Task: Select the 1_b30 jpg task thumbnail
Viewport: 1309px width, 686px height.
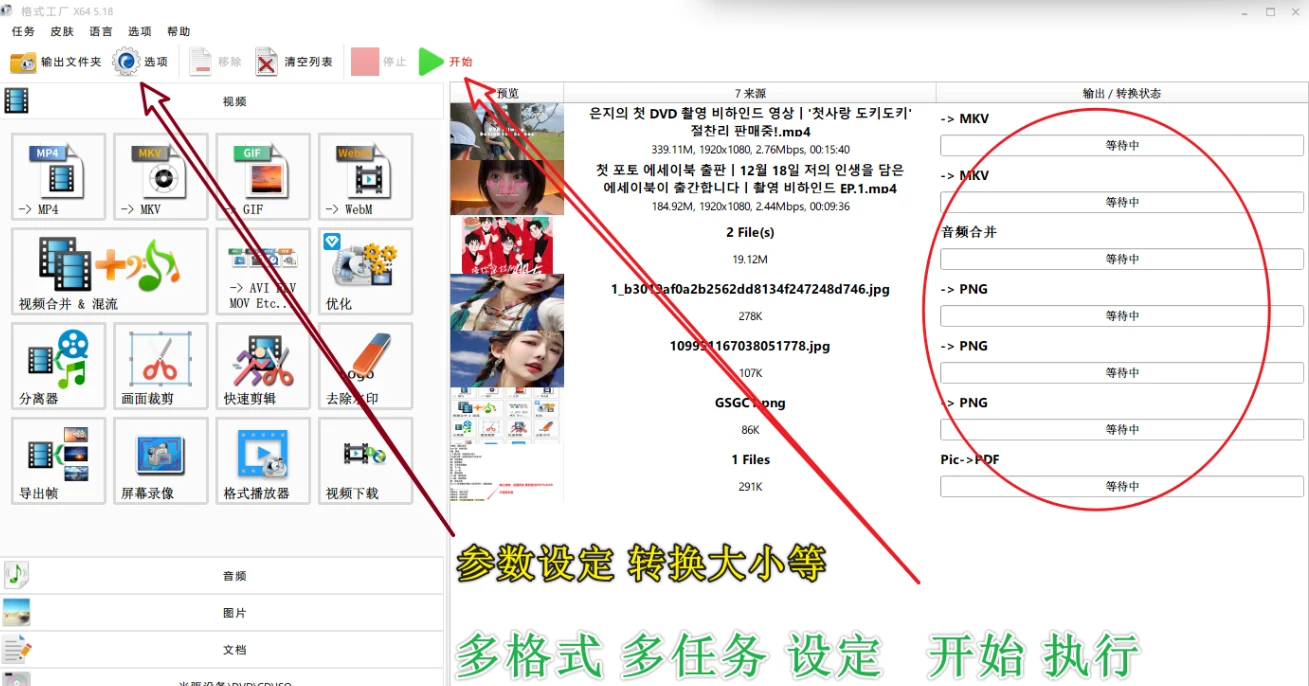Action: [507, 302]
